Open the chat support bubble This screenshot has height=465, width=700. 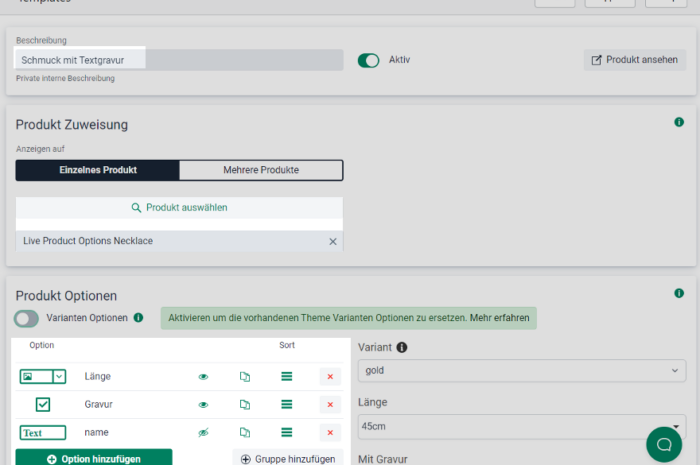[663, 444]
